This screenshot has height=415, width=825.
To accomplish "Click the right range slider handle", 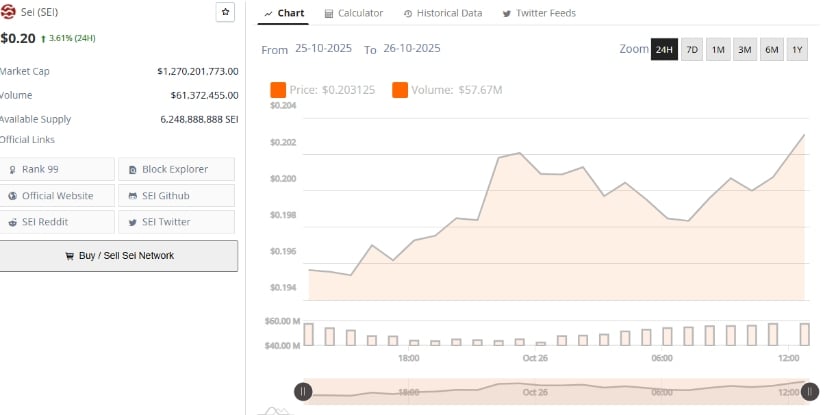I will [x=811, y=392].
